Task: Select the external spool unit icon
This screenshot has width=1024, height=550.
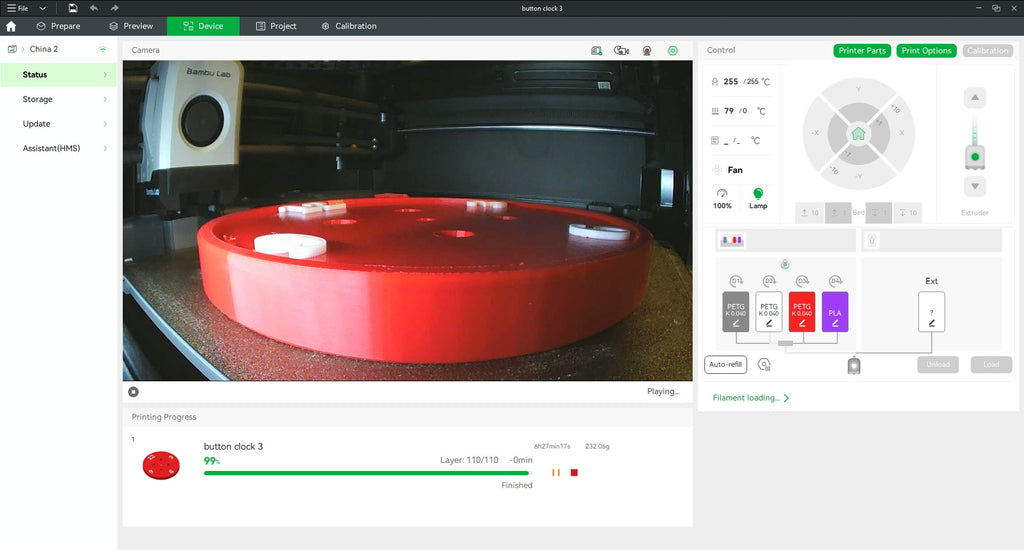Action: click(x=871, y=240)
